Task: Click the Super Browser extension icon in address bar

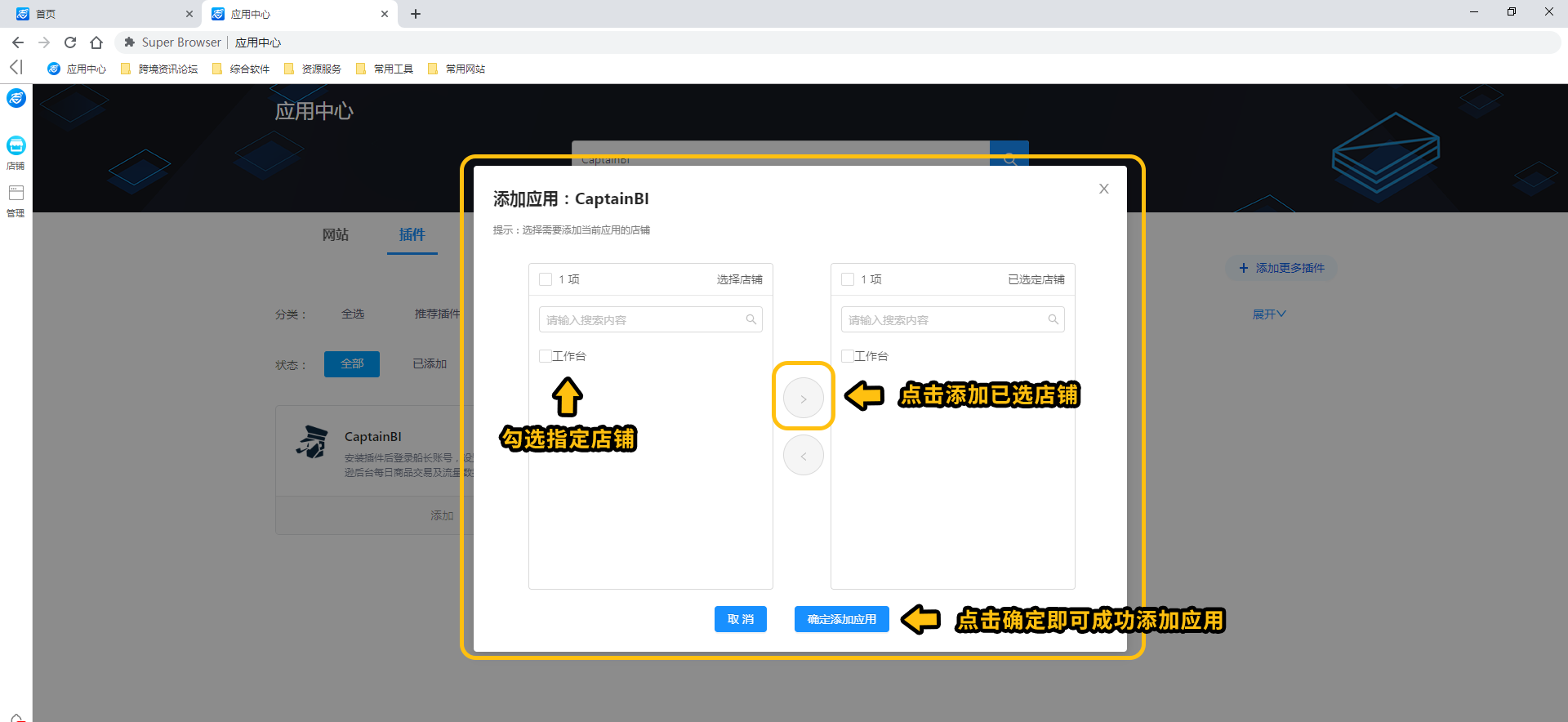Action: pos(129,42)
